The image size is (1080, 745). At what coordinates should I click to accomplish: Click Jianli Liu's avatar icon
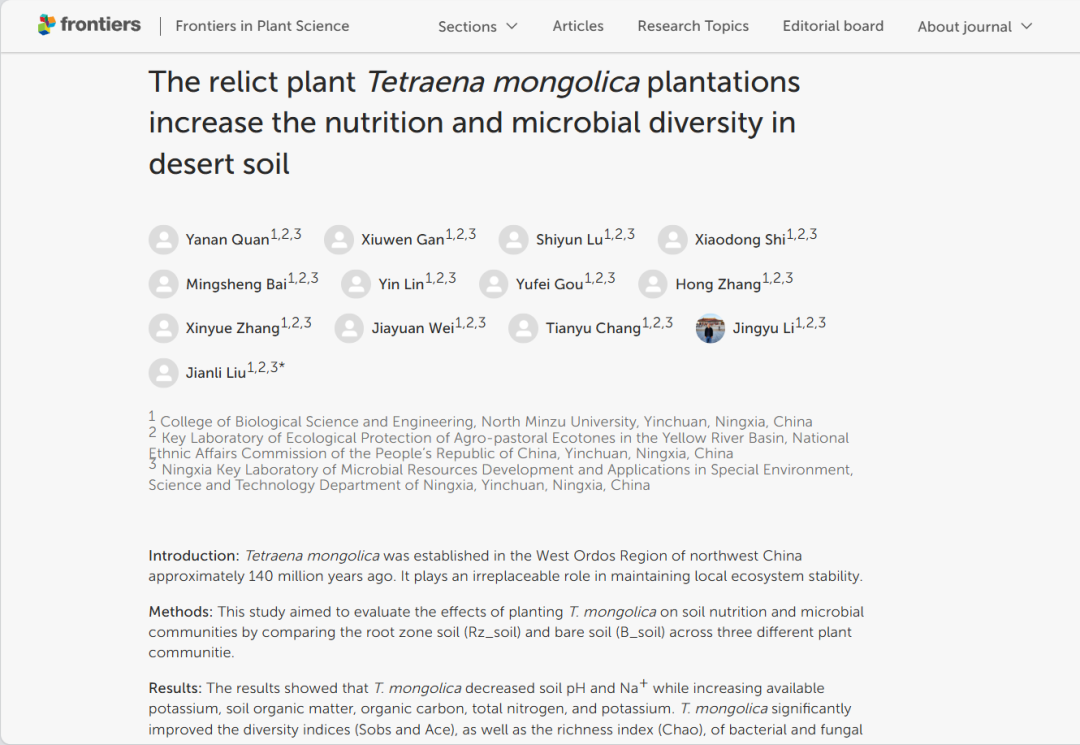[x=163, y=372]
